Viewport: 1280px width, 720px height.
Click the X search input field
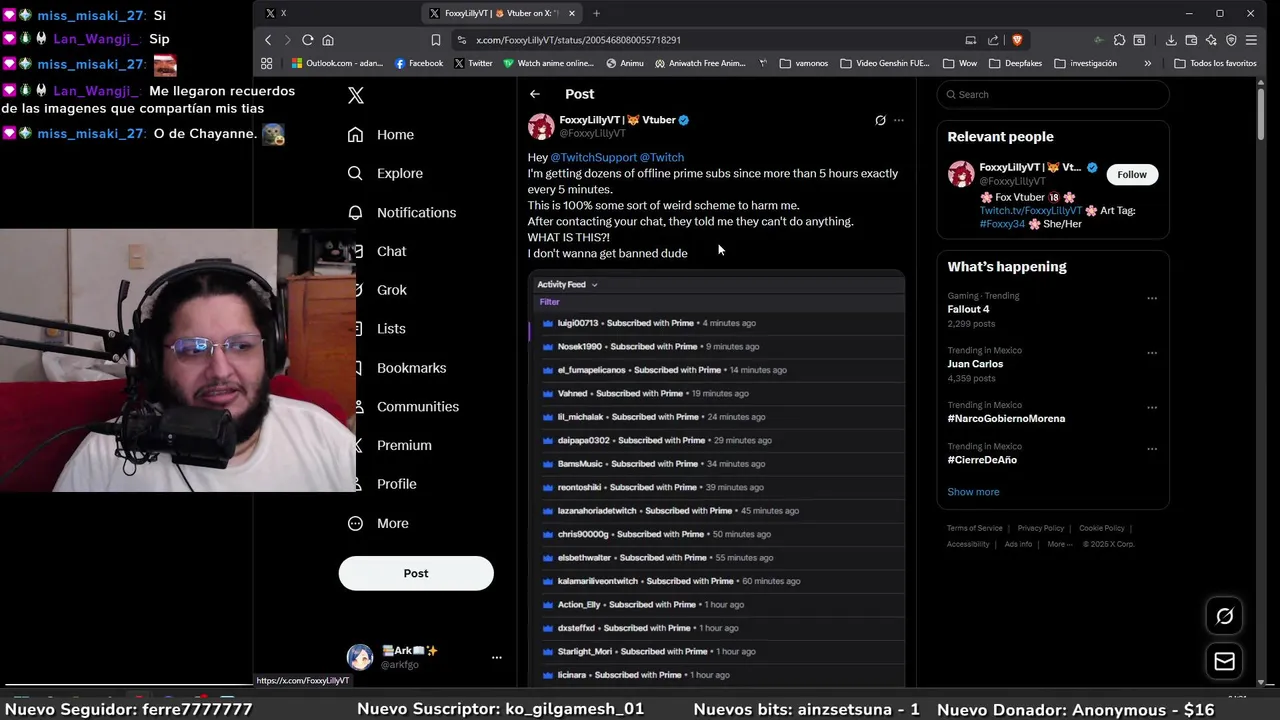coord(1053,95)
